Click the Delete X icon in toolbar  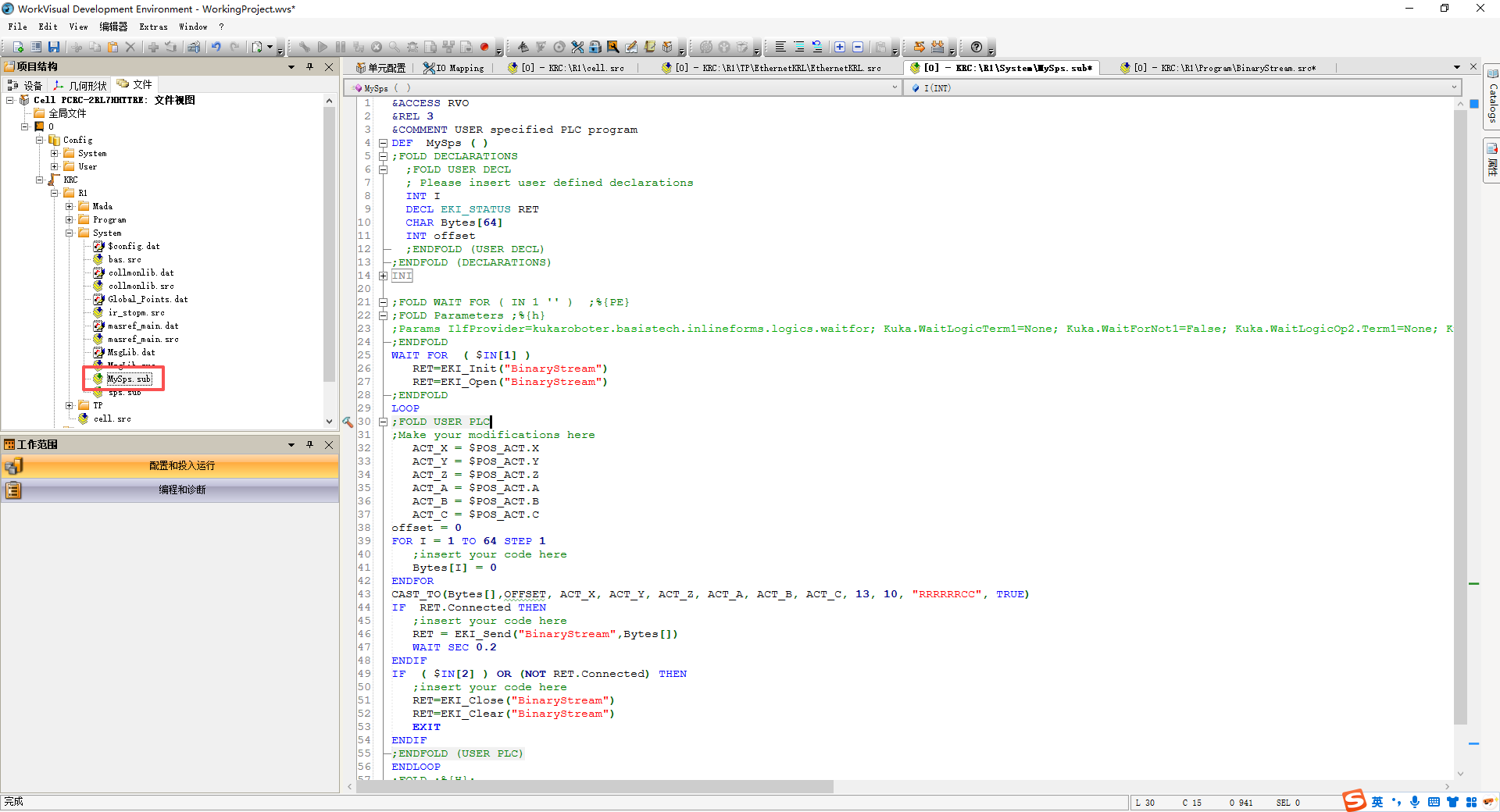[130, 48]
